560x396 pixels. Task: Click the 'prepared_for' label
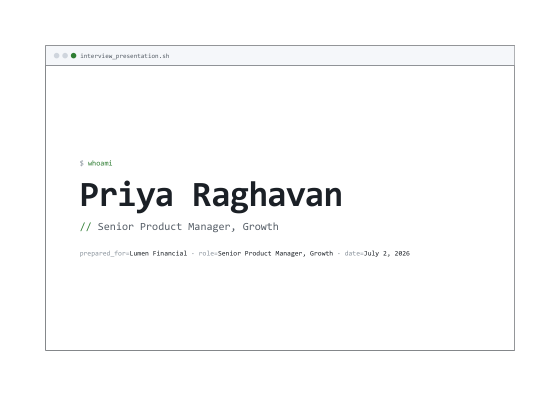[x=103, y=254]
